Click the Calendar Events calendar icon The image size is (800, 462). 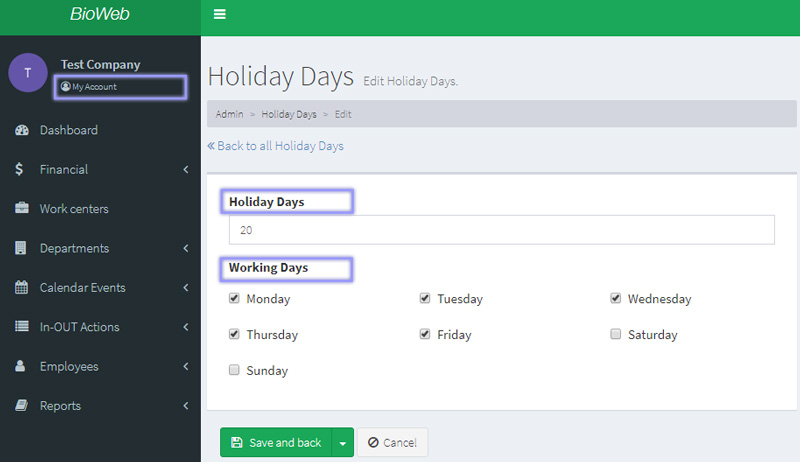(x=21, y=288)
